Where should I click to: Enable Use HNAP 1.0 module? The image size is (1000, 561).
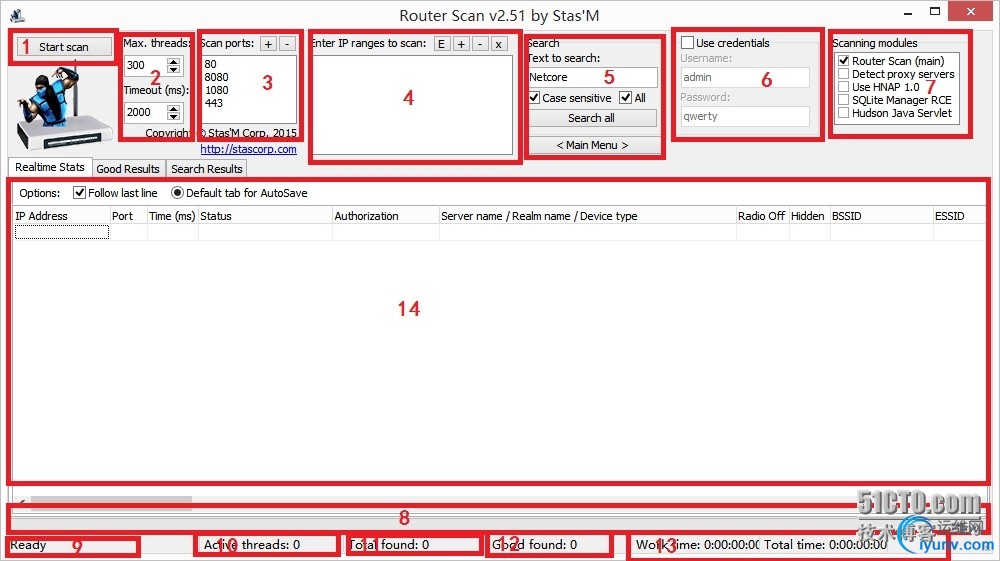tap(844, 87)
